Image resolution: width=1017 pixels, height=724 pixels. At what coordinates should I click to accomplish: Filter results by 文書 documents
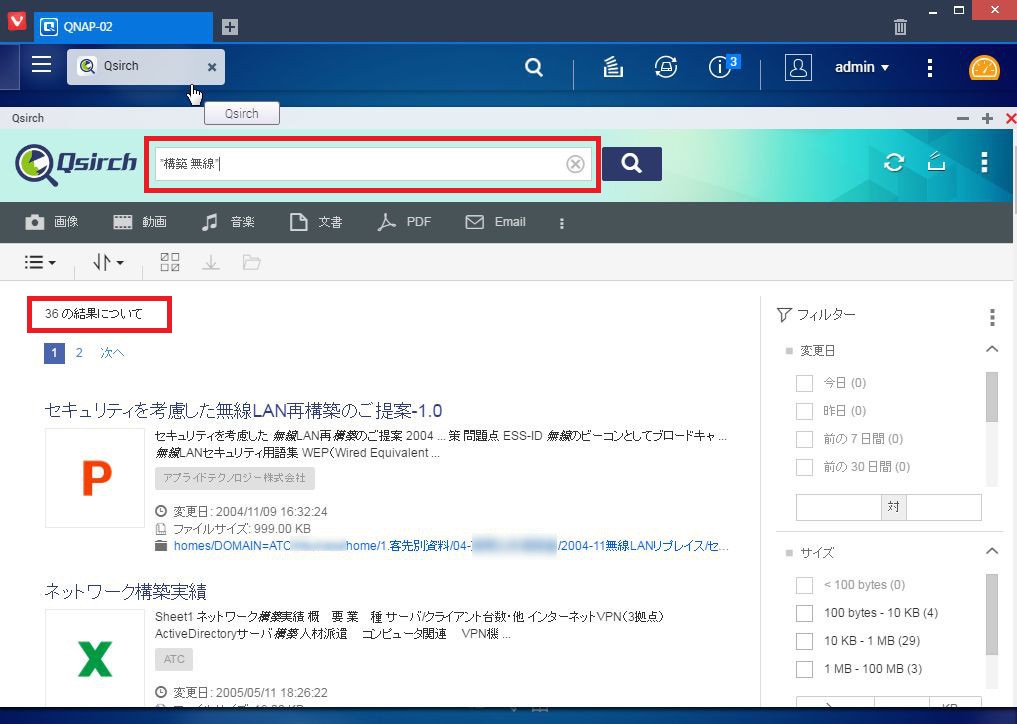pyautogui.click(x=316, y=223)
